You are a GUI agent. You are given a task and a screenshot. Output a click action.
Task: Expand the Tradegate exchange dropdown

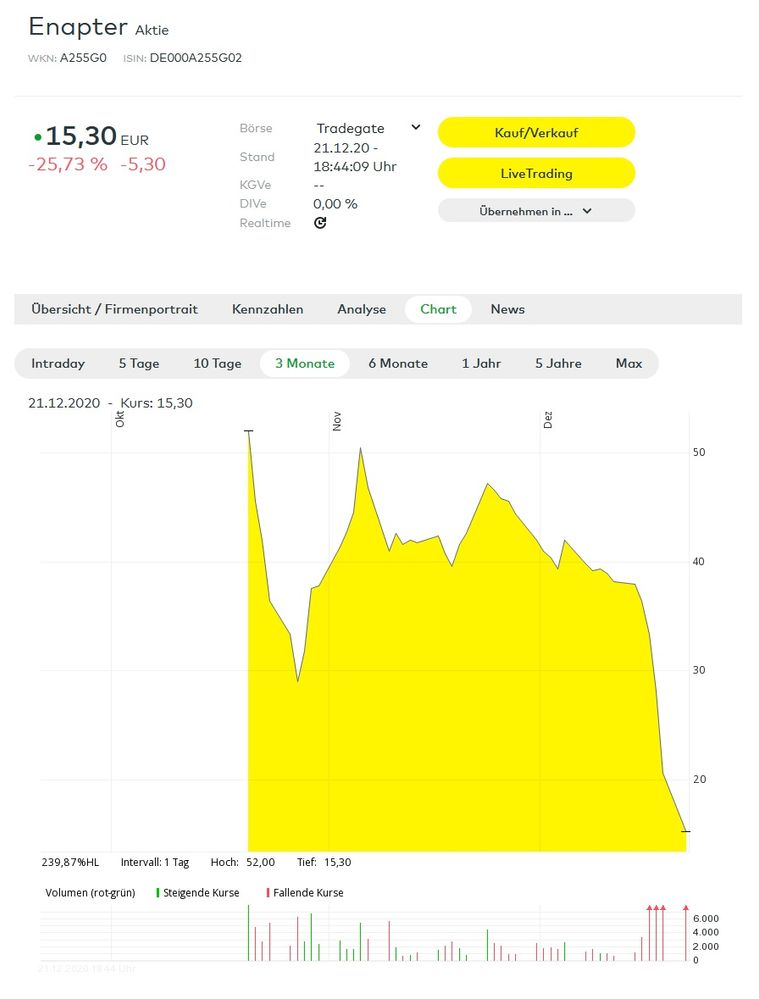(368, 128)
